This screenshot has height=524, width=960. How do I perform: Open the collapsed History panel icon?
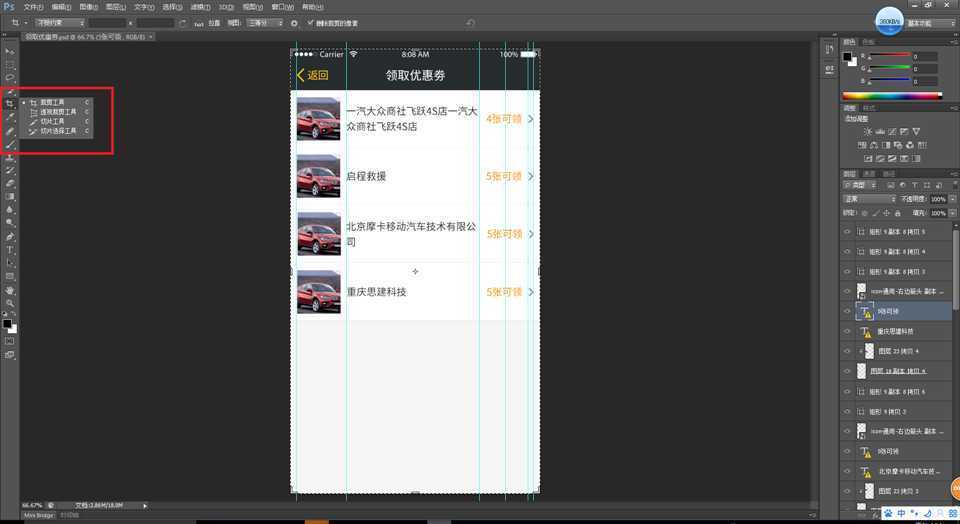point(830,50)
